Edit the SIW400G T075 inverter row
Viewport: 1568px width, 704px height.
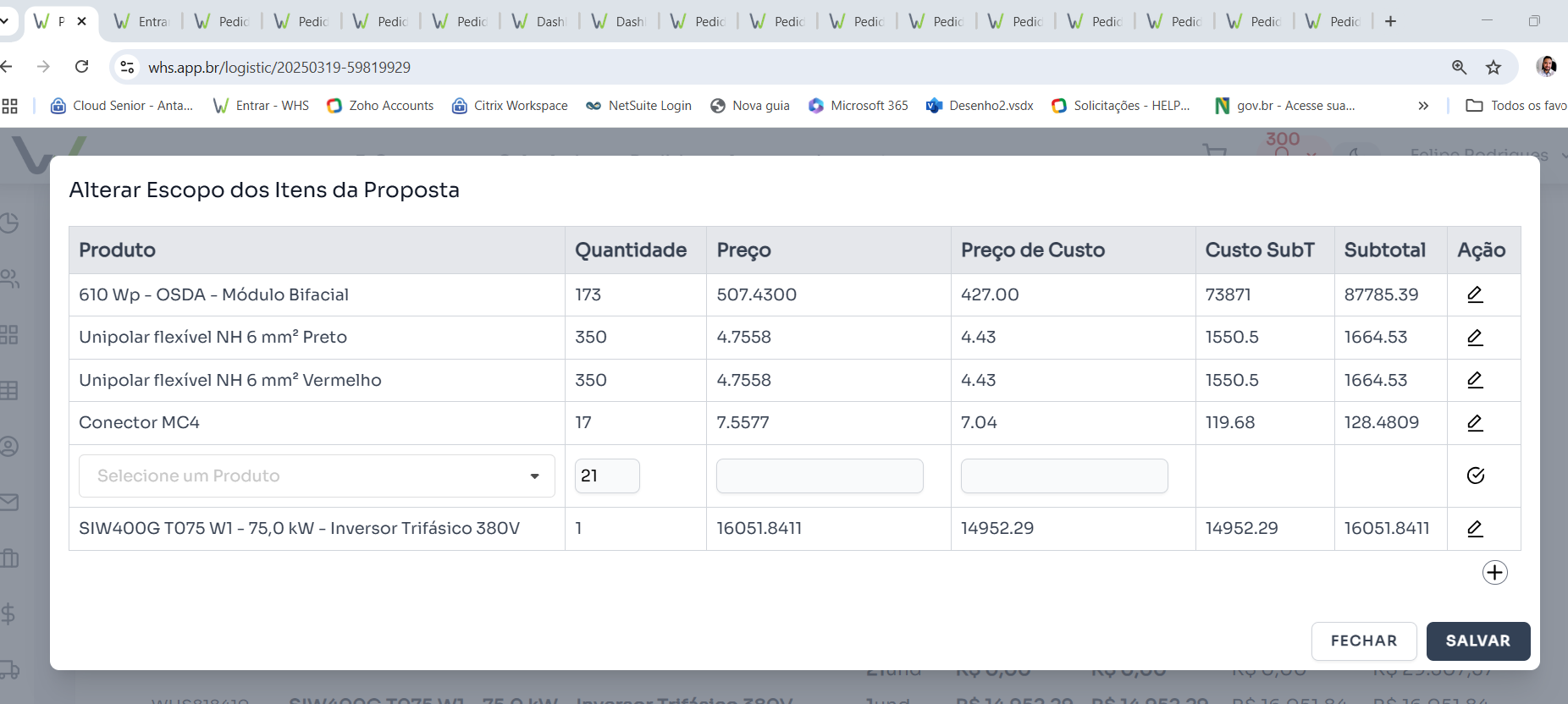tap(1474, 529)
